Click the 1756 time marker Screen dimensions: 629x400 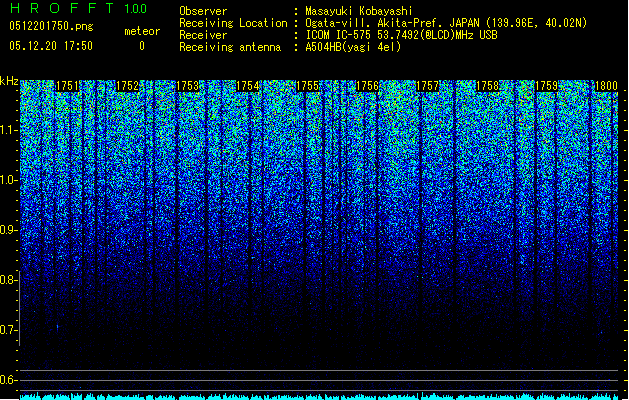pyautogui.click(x=367, y=86)
